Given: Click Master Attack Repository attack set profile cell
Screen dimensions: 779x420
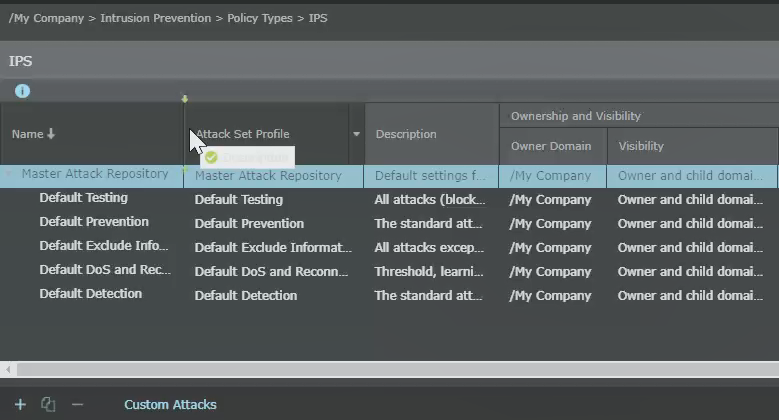Looking at the screenshot, I should point(273,176).
